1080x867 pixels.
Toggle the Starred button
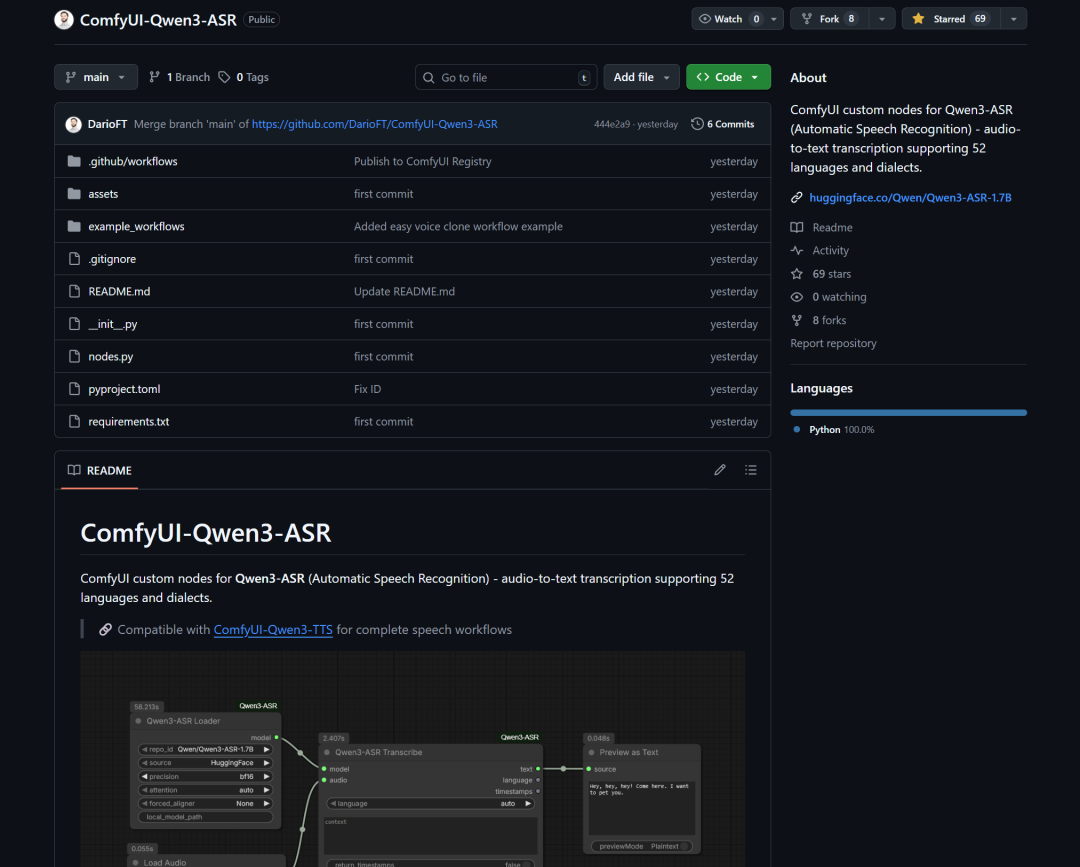(951, 19)
